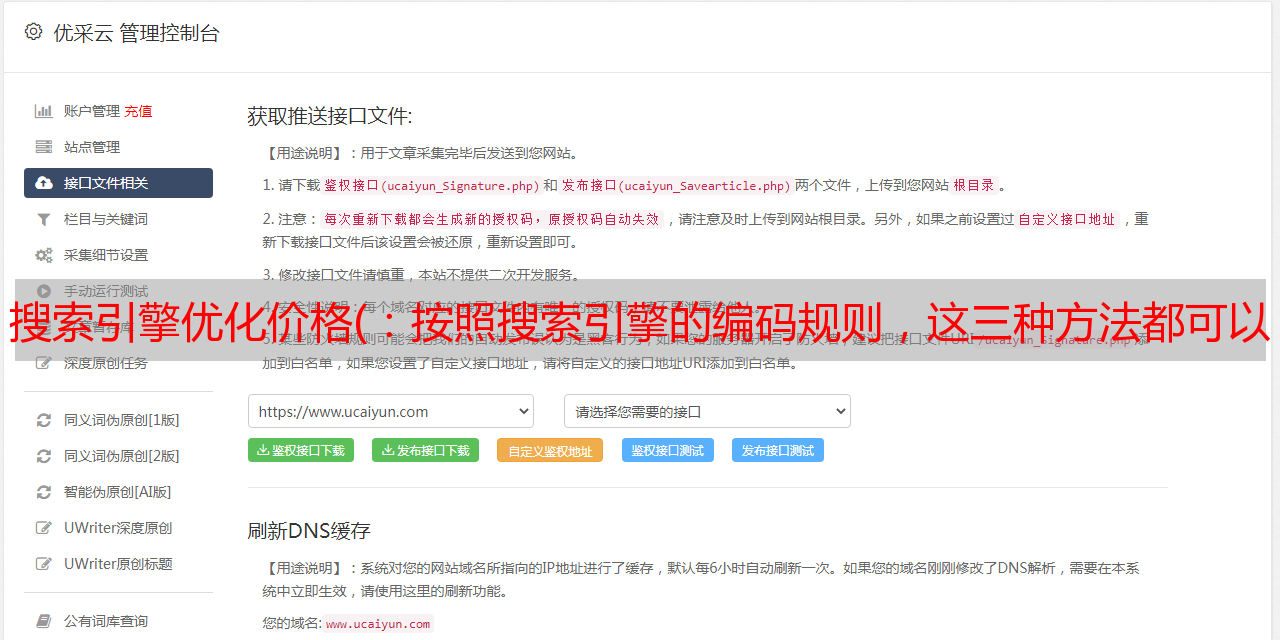Click the red 充值 link

pos(138,111)
